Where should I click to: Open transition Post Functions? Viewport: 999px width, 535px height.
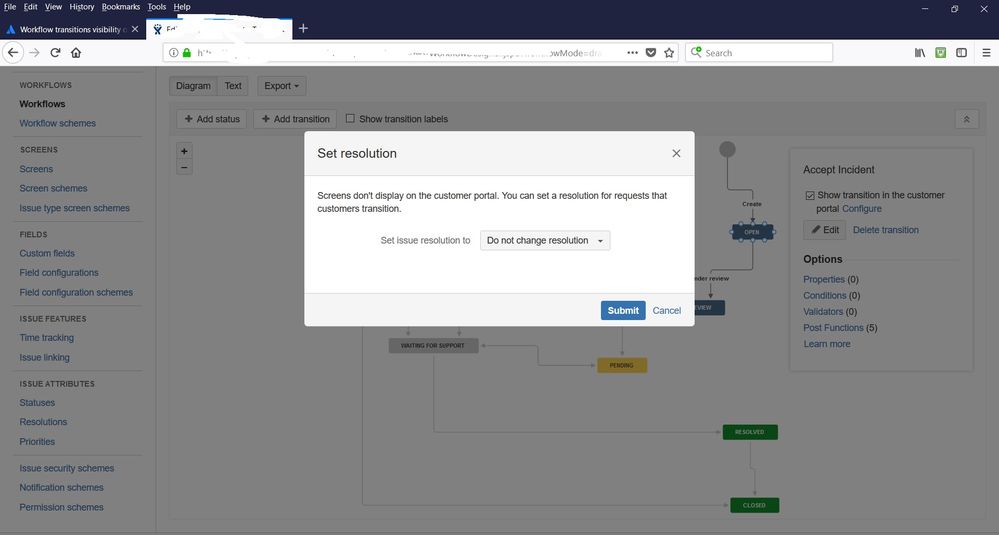(833, 328)
